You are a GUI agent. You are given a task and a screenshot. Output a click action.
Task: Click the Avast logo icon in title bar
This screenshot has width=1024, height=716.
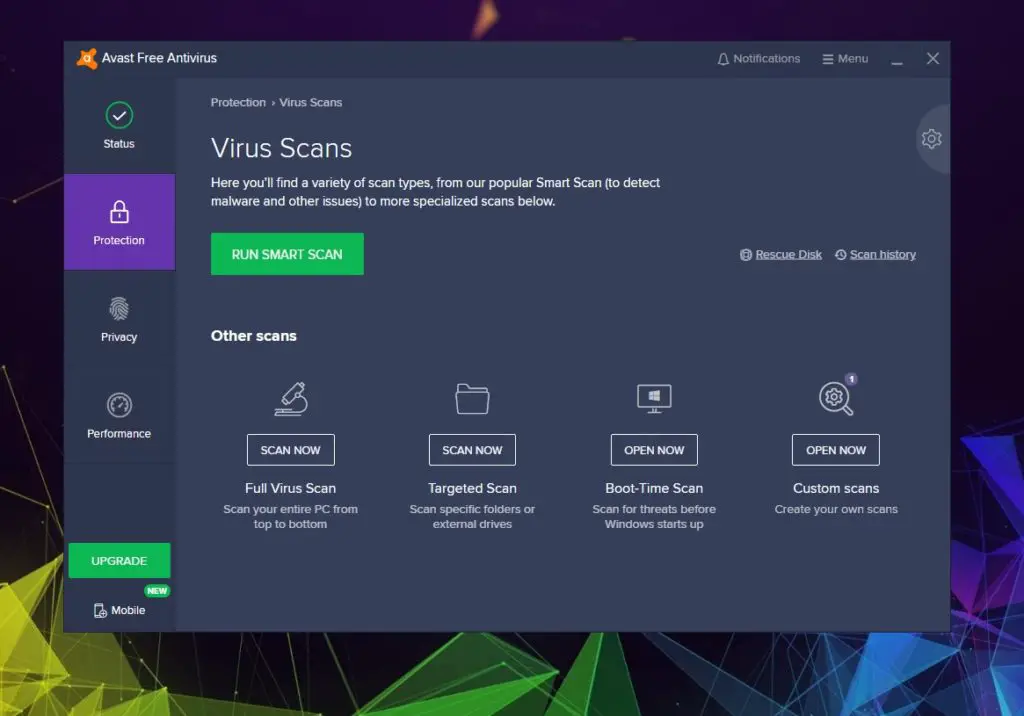coord(87,59)
